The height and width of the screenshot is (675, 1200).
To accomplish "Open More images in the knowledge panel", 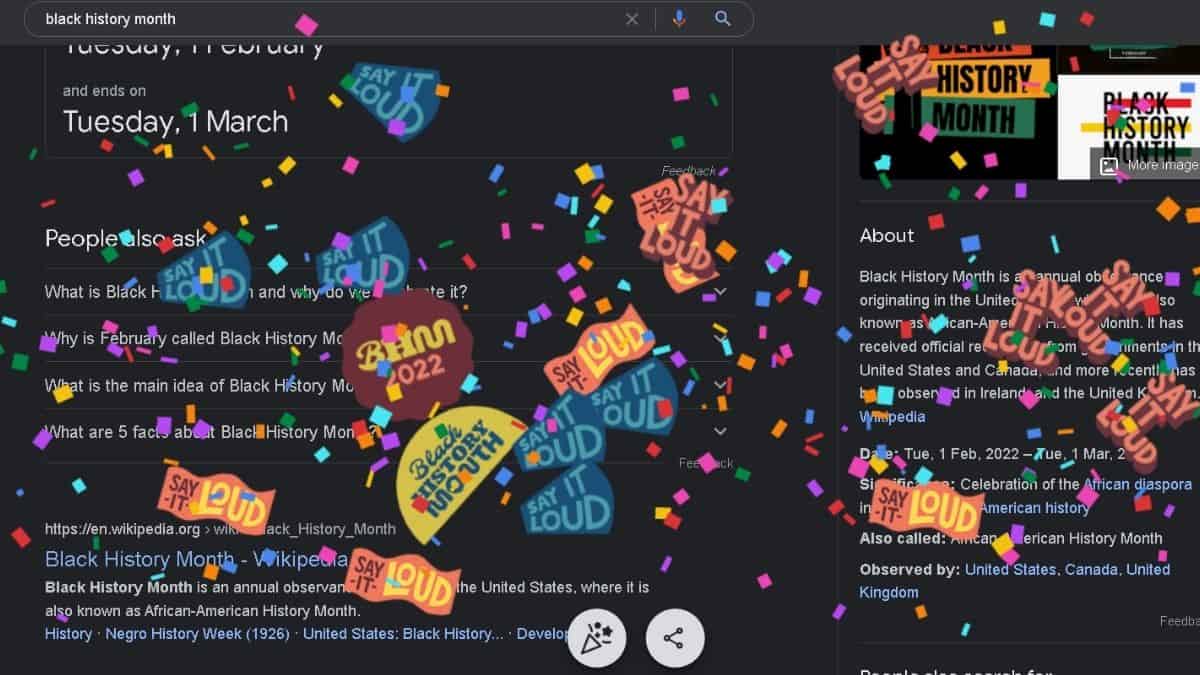I will coord(1150,166).
